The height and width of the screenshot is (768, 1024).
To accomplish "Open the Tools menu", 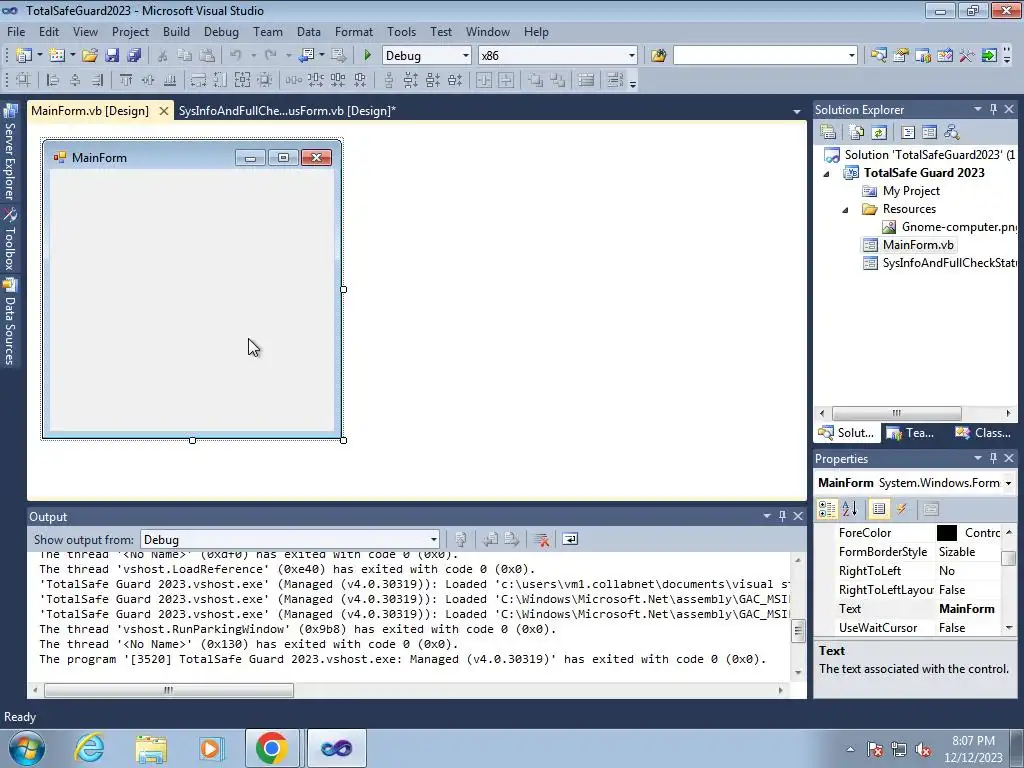I will tap(401, 31).
